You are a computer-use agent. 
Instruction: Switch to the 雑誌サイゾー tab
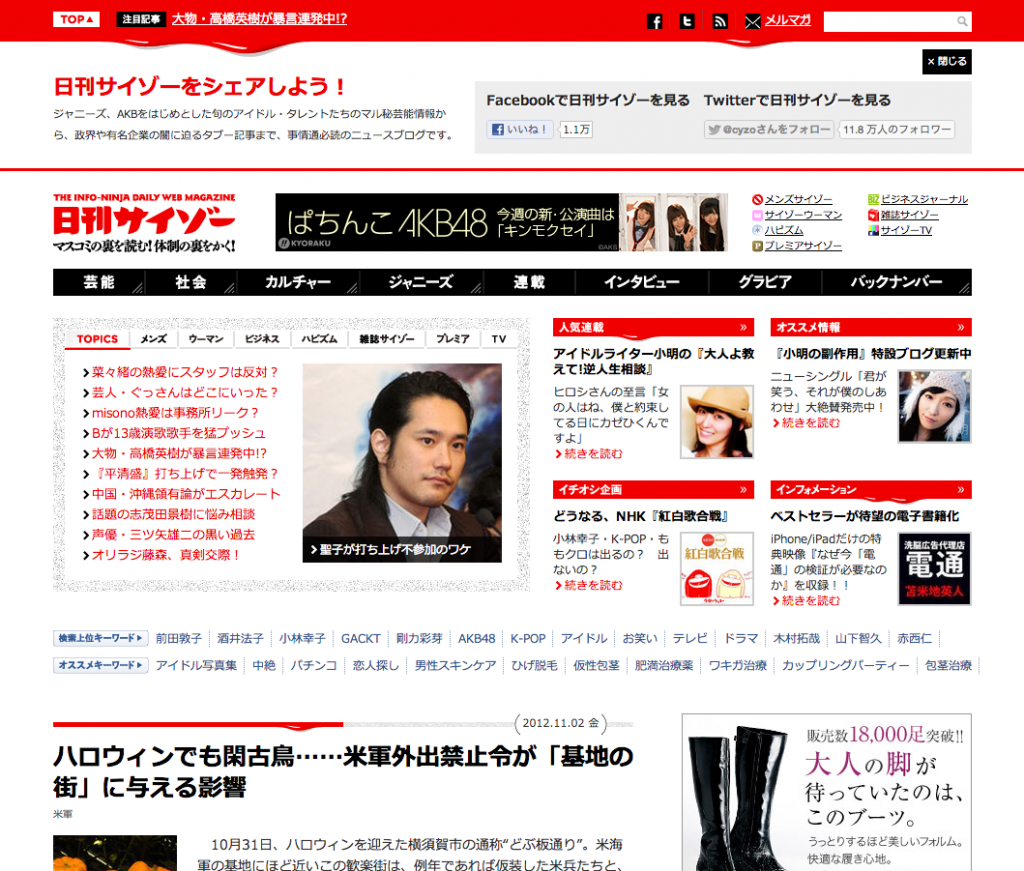[x=387, y=339]
